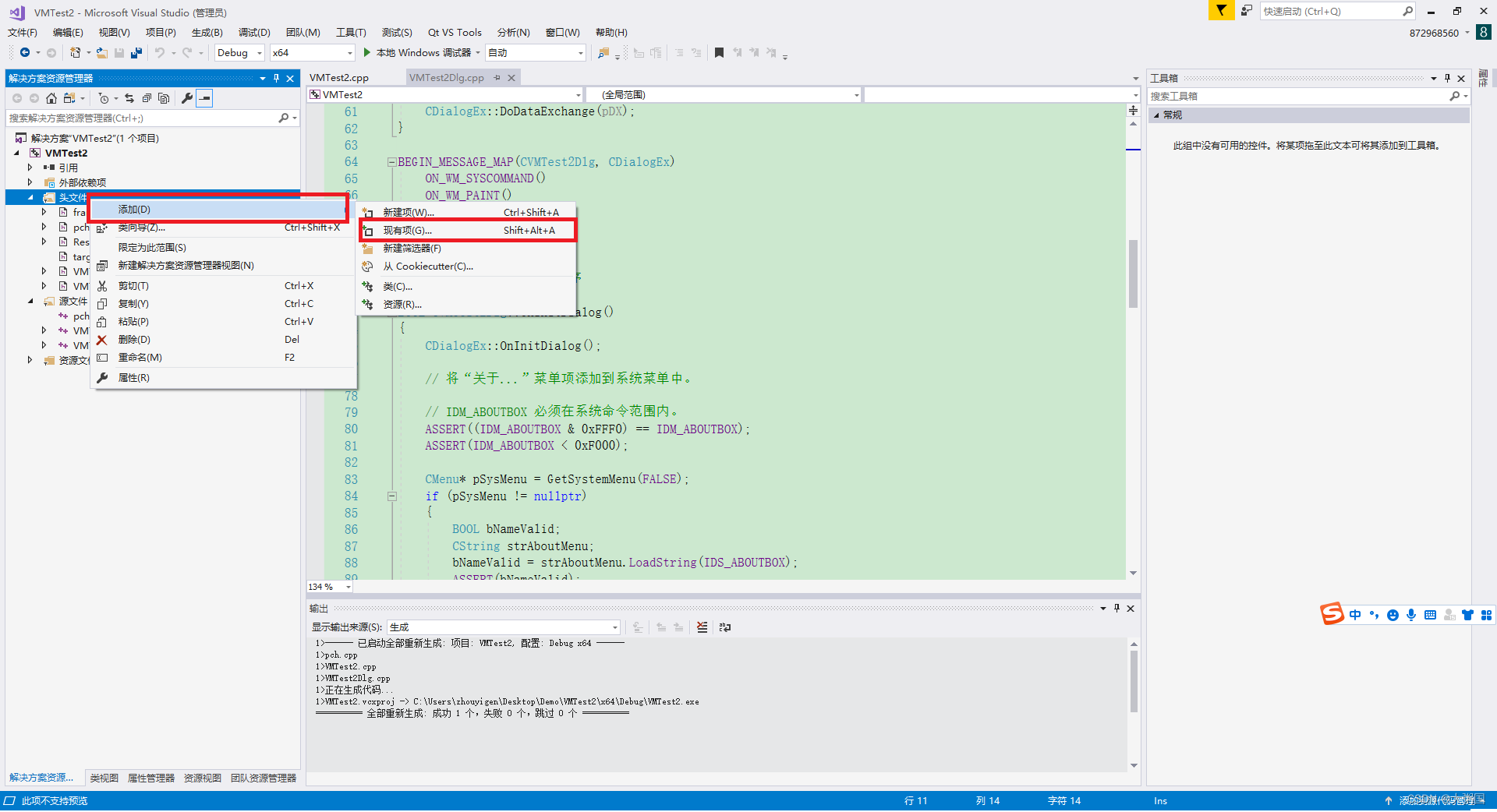
Task: Click the 872968560 account name
Action: [x=1433, y=34]
